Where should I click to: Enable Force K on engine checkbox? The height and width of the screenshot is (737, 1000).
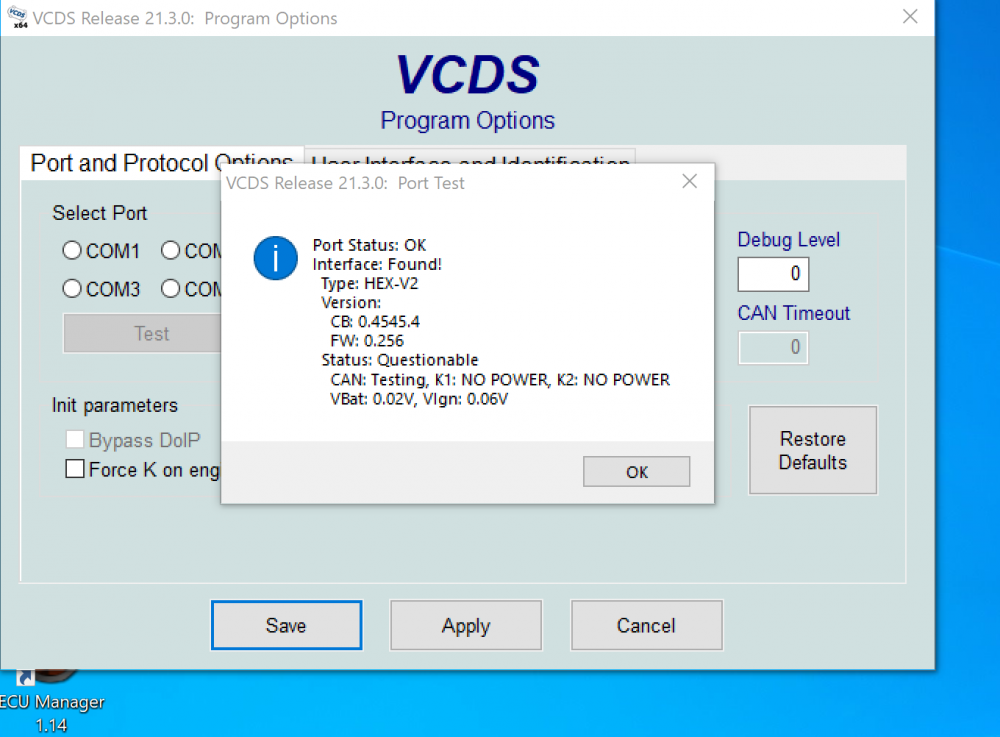(75, 469)
